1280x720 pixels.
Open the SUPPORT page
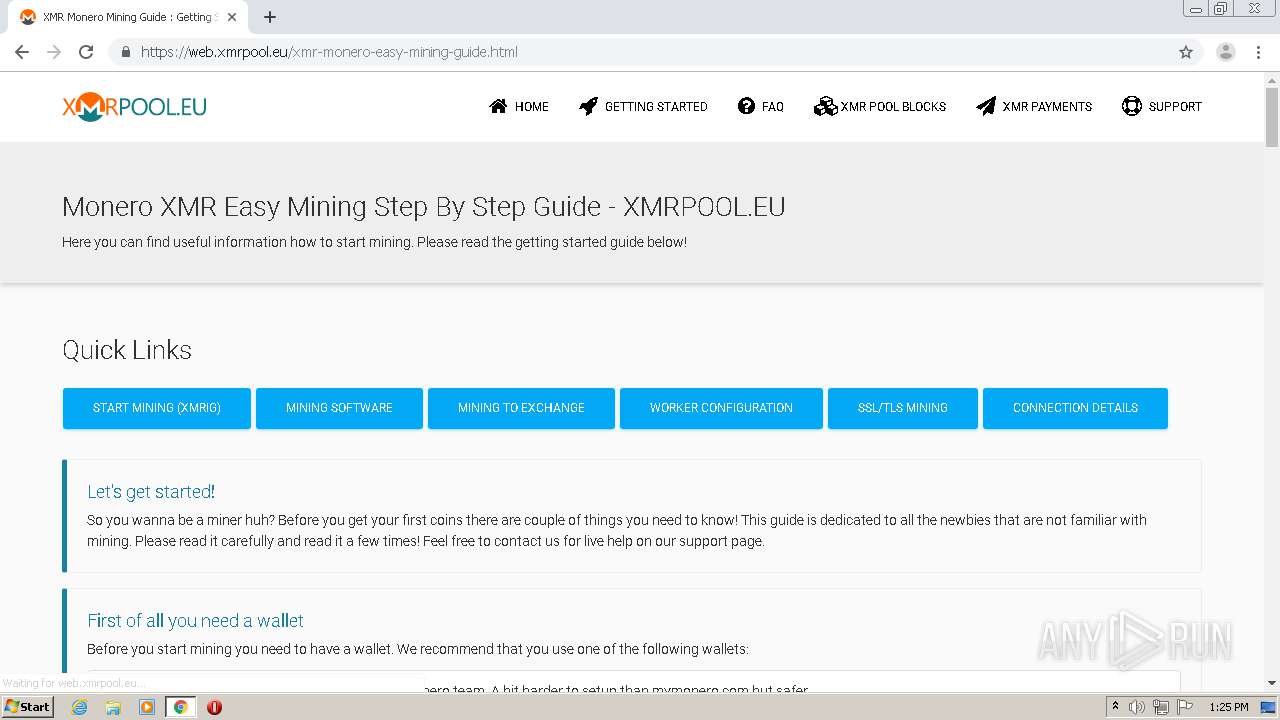coord(1162,106)
